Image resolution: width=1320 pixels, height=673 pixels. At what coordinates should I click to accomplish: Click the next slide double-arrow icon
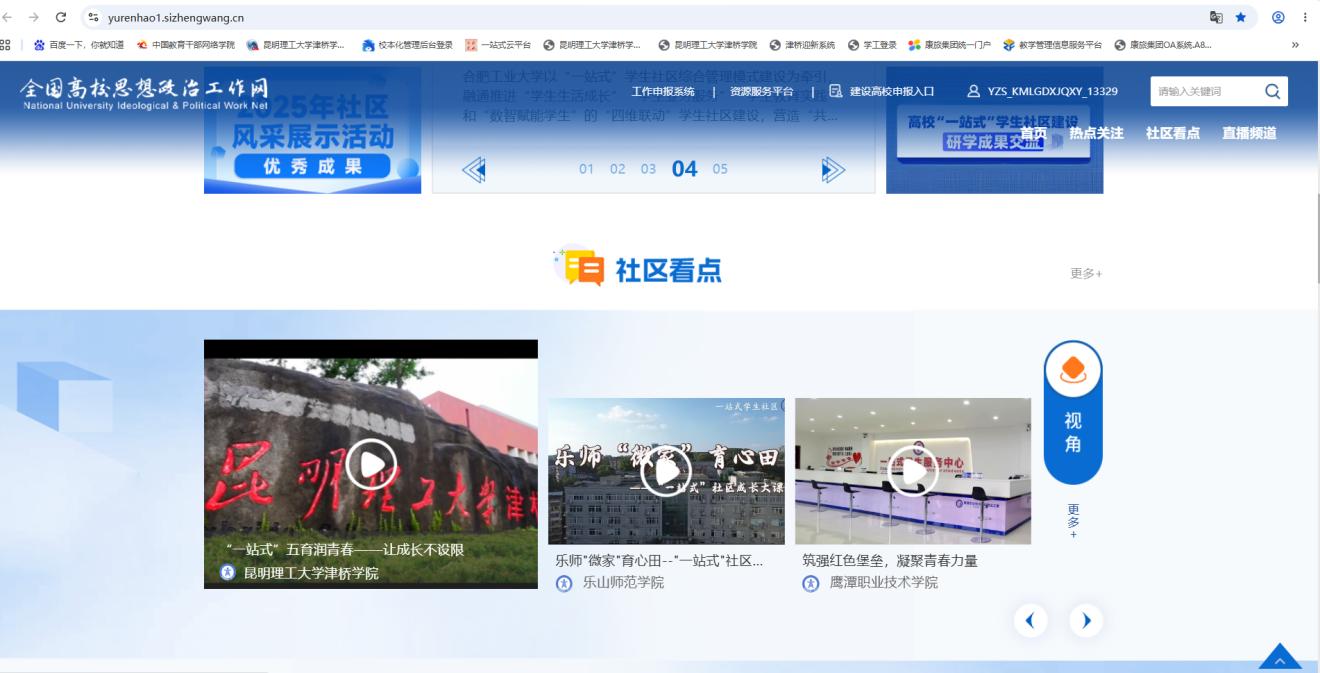(833, 170)
